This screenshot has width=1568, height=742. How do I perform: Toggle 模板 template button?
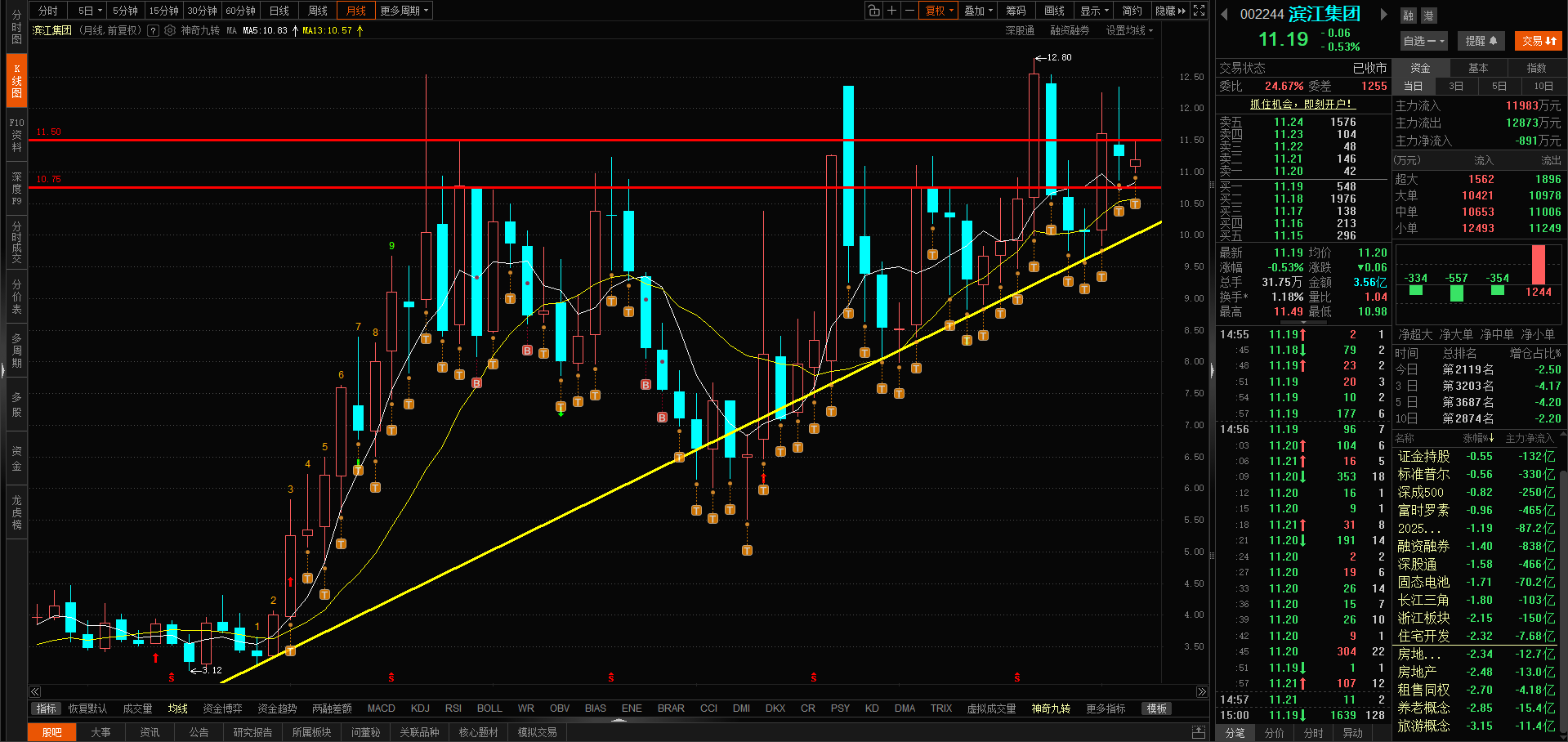(x=1157, y=708)
